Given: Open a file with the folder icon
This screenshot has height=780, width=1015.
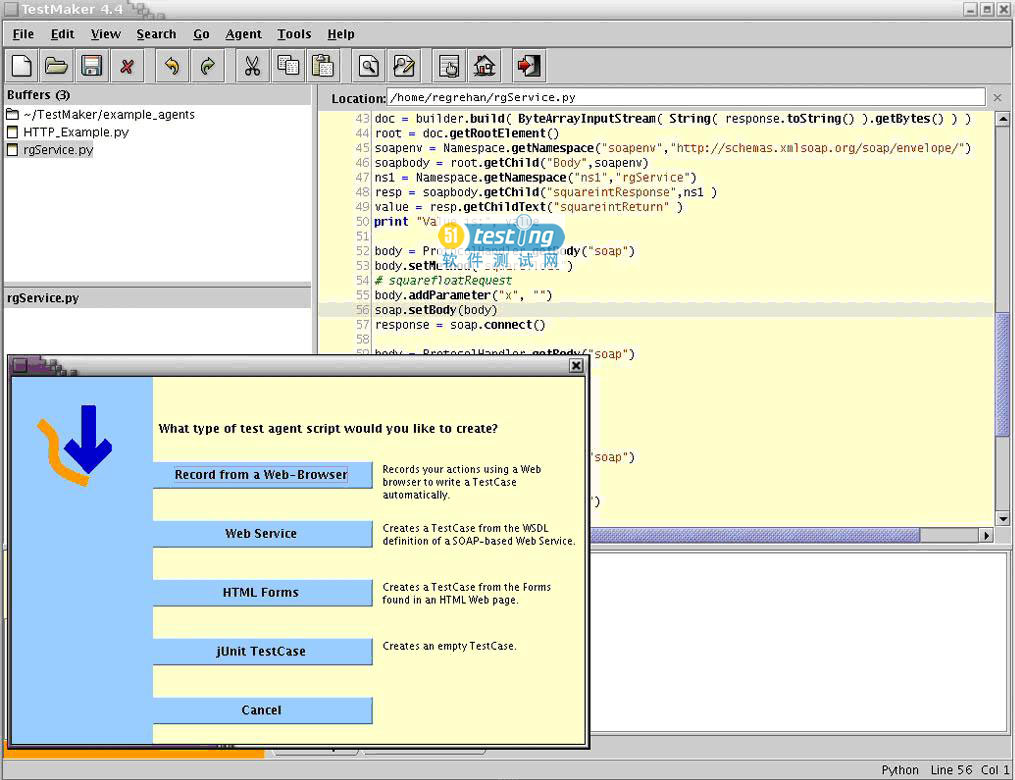Looking at the screenshot, I should click(x=56, y=65).
